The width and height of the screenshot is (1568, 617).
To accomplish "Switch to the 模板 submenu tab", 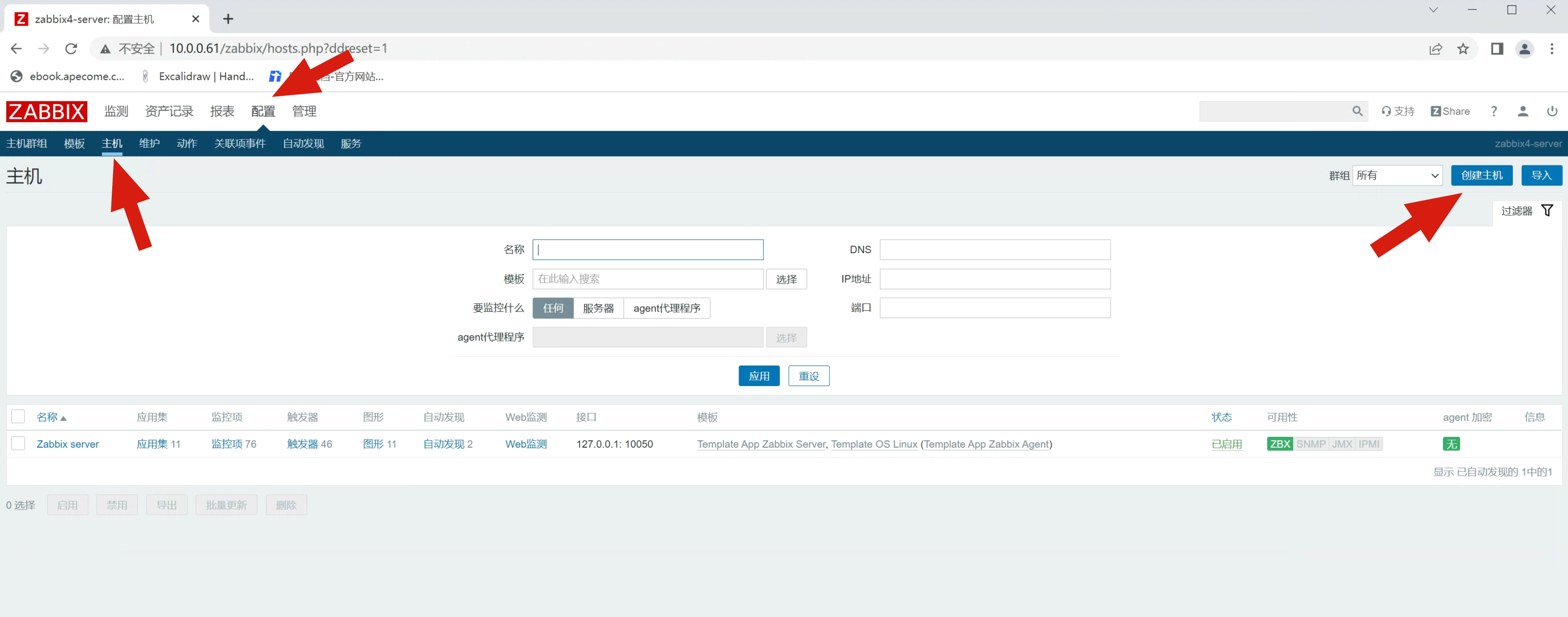I will 74,144.
